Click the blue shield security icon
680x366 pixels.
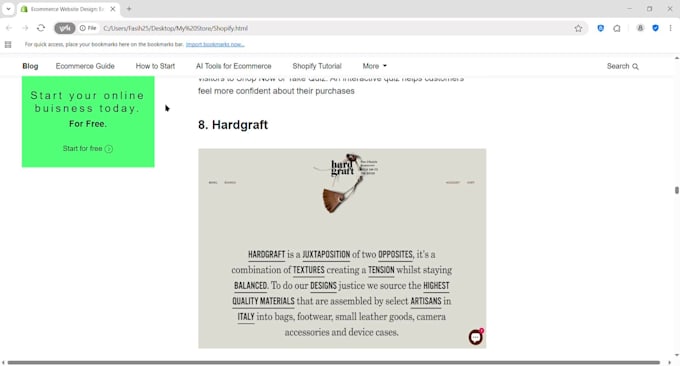click(656, 28)
